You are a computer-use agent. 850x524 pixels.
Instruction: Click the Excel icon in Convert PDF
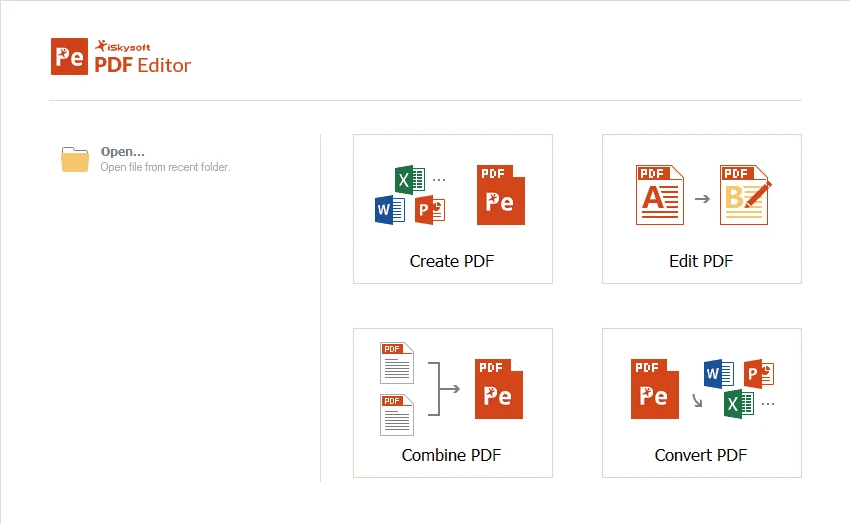tap(739, 404)
